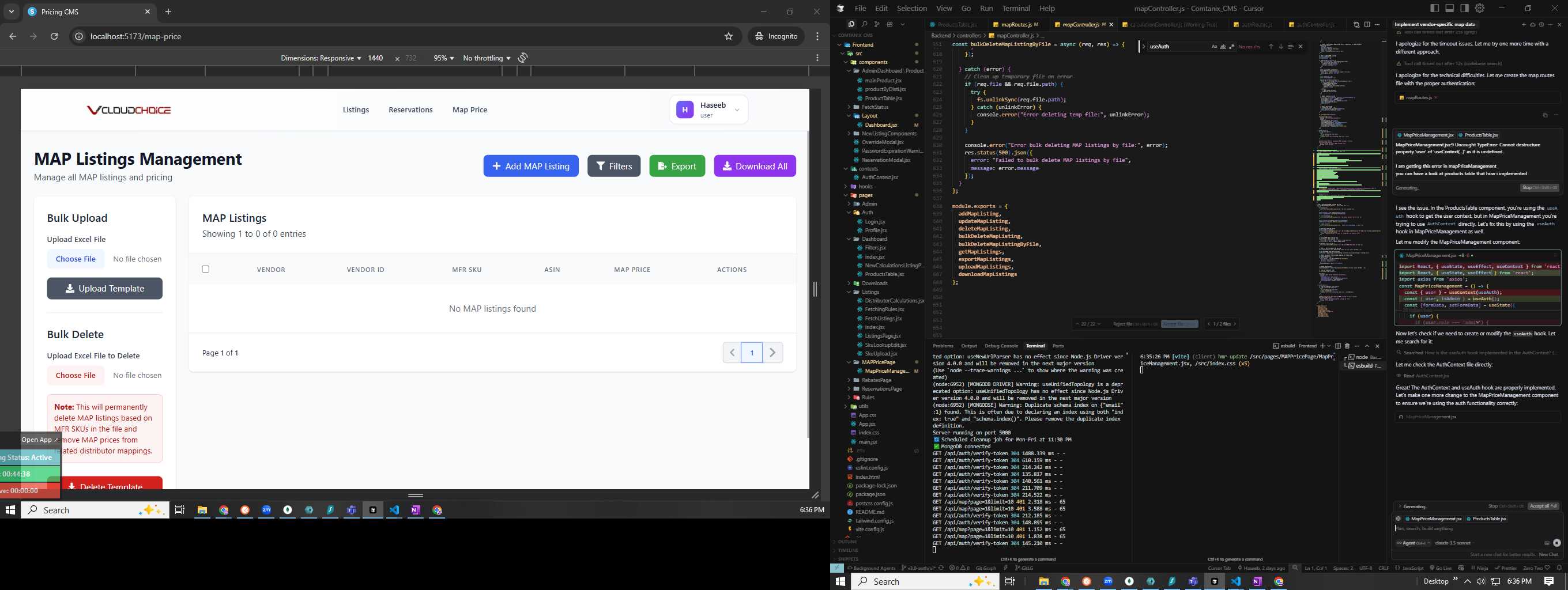
Task: Expand the hooks folder in explorer
Action: [x=865, y=187]
